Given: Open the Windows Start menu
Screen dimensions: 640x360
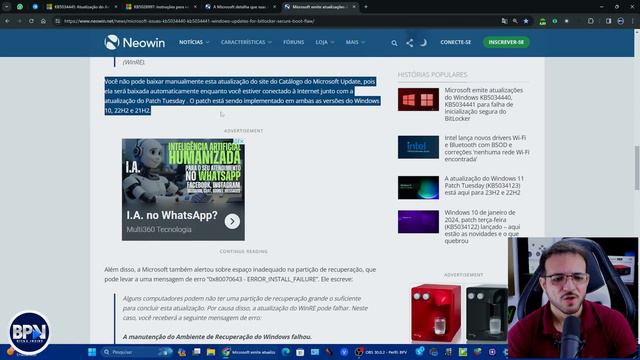Looking at the screenshot, I should pyautogui.click(x=92, y=352).
